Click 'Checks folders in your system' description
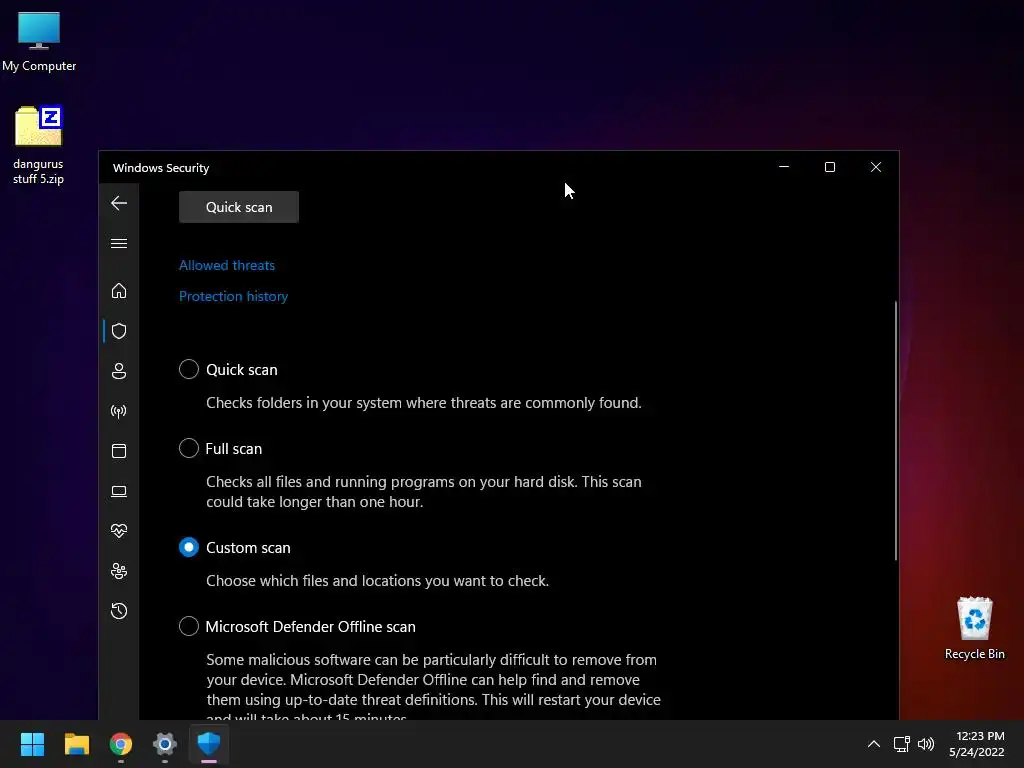 pos(424,403)
